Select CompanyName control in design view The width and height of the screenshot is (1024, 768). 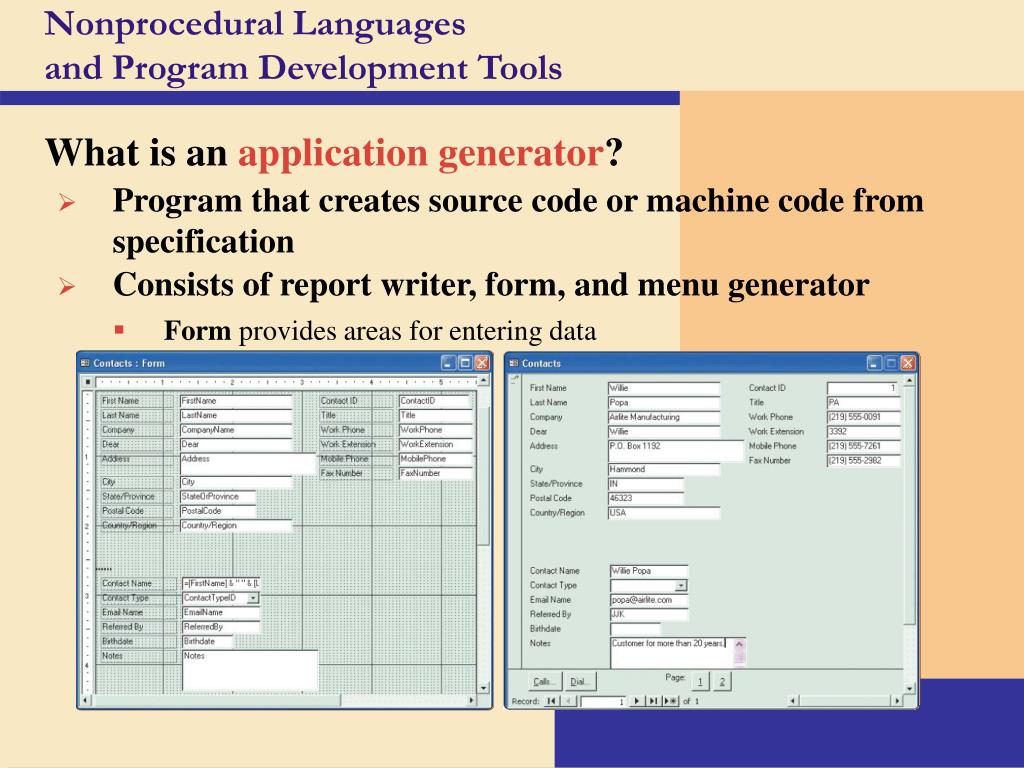coord(236,430)
